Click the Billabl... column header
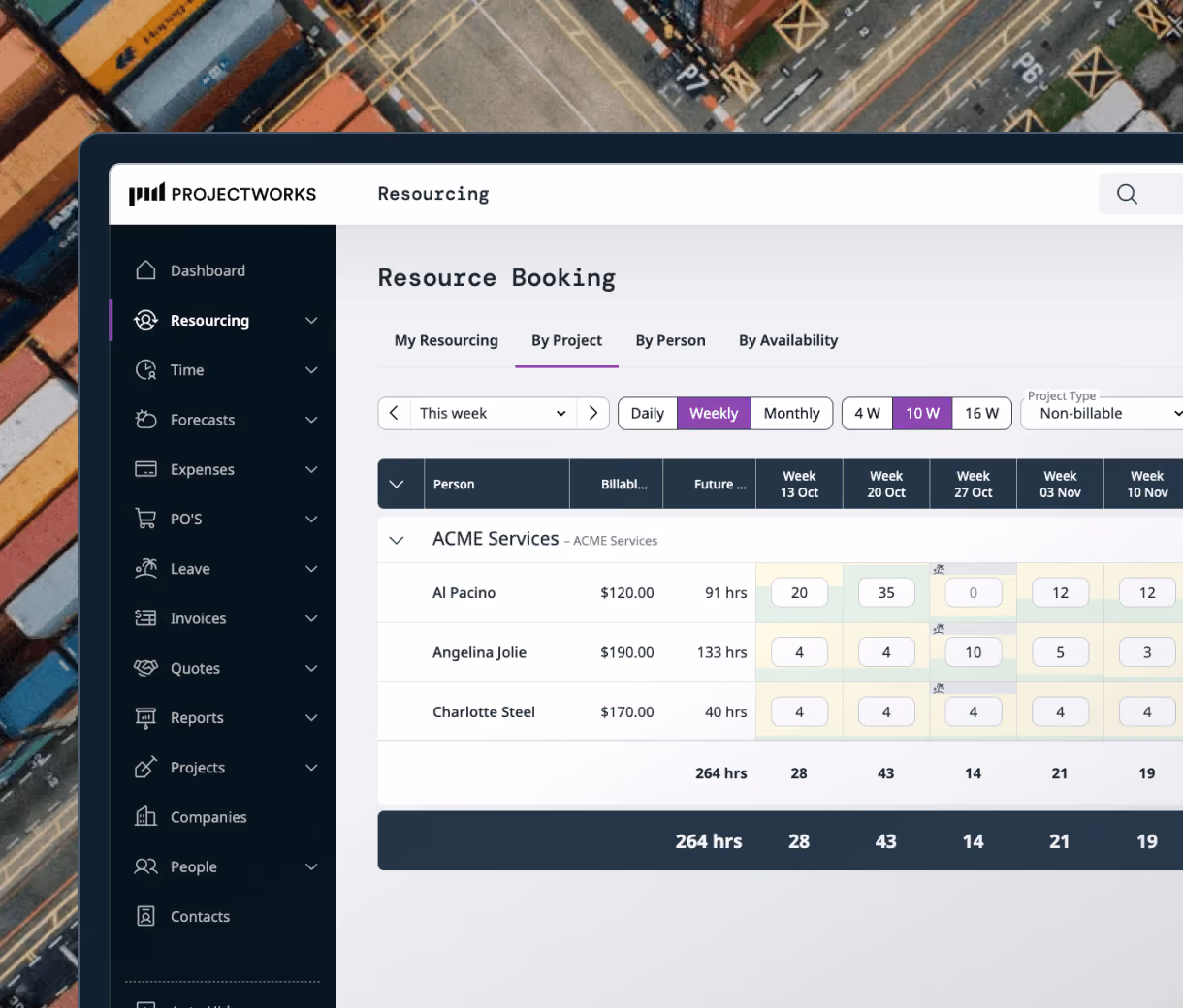 click(617, 484)
